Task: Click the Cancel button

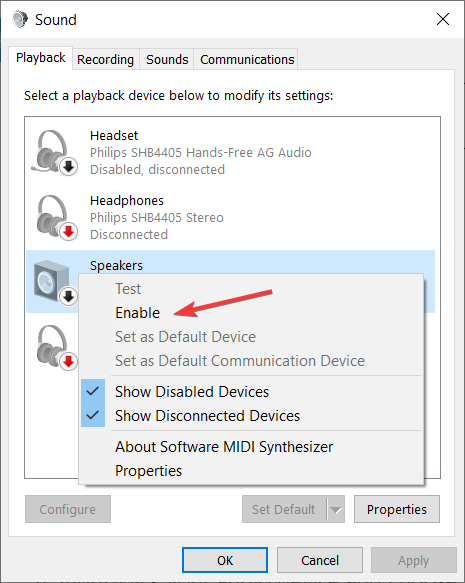Action: click(x=320, y=560)
